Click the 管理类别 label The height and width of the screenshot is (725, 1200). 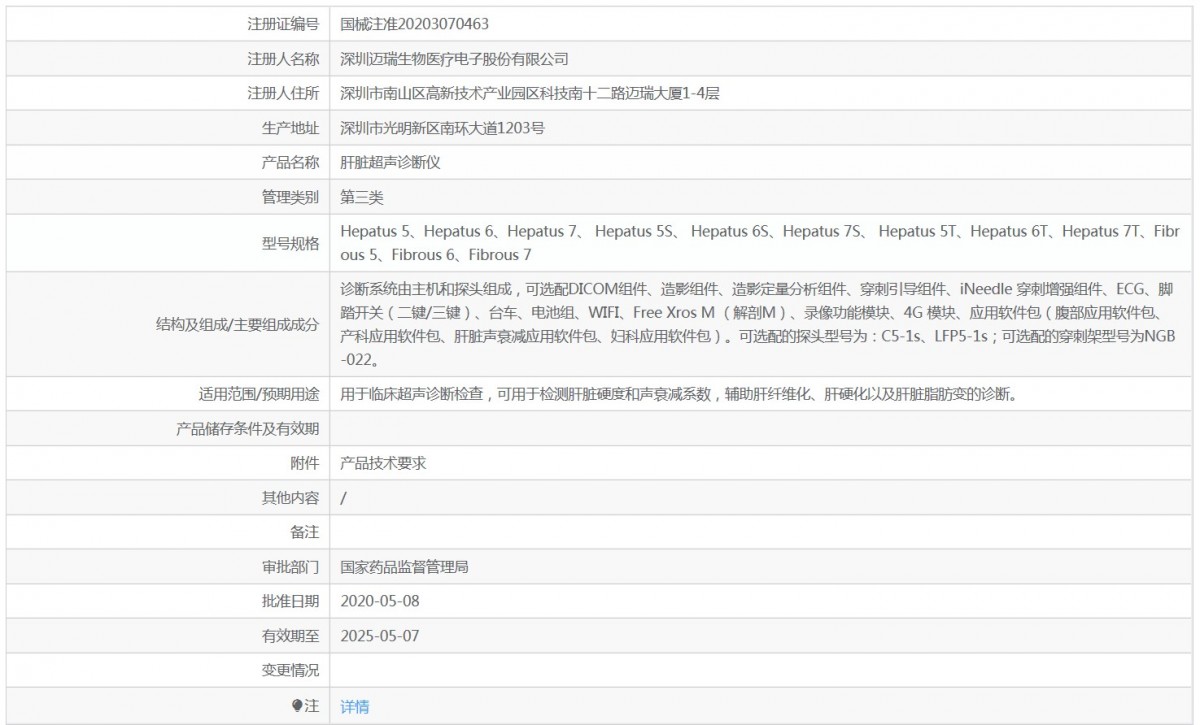(x=290, y=197)
